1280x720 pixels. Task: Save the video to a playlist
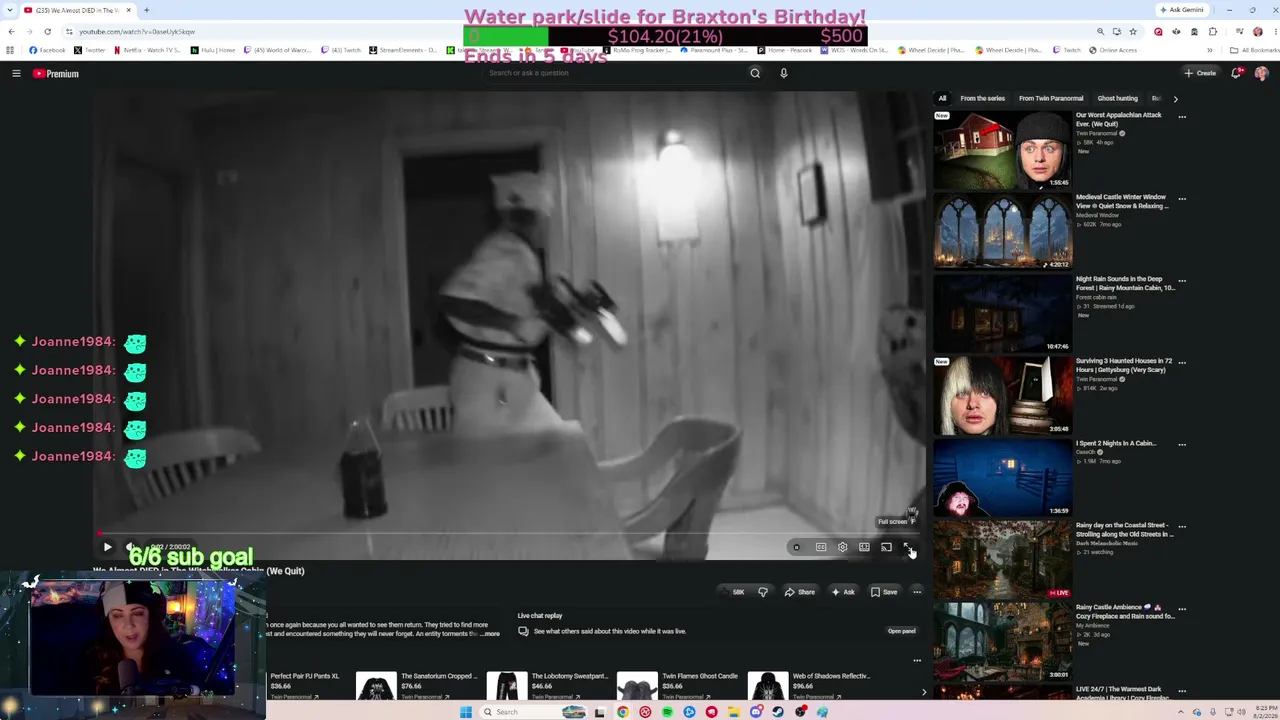[x=883, y=592]
